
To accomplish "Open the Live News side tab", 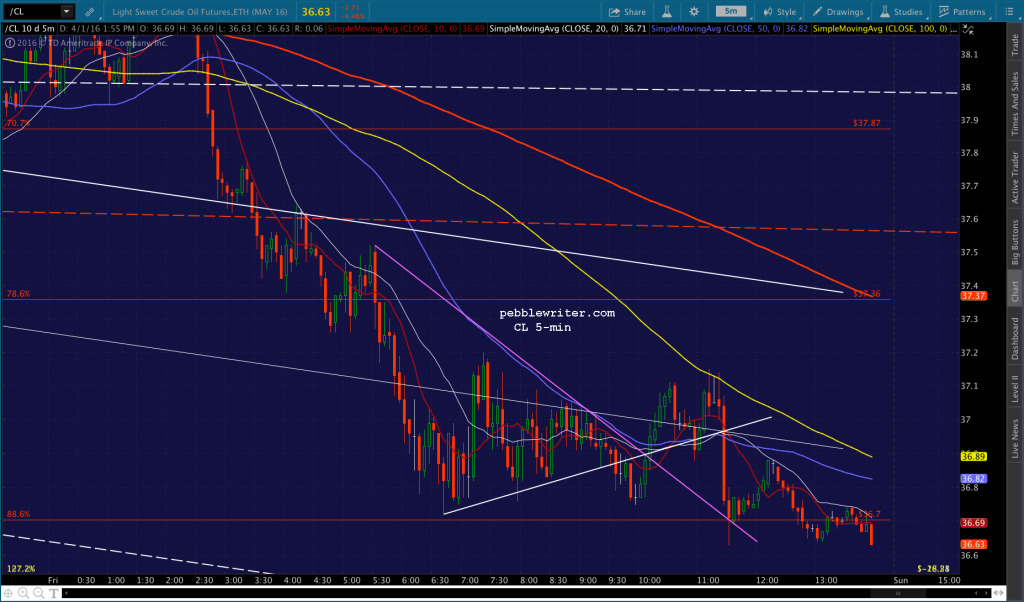I will (x=1015, y=438).
